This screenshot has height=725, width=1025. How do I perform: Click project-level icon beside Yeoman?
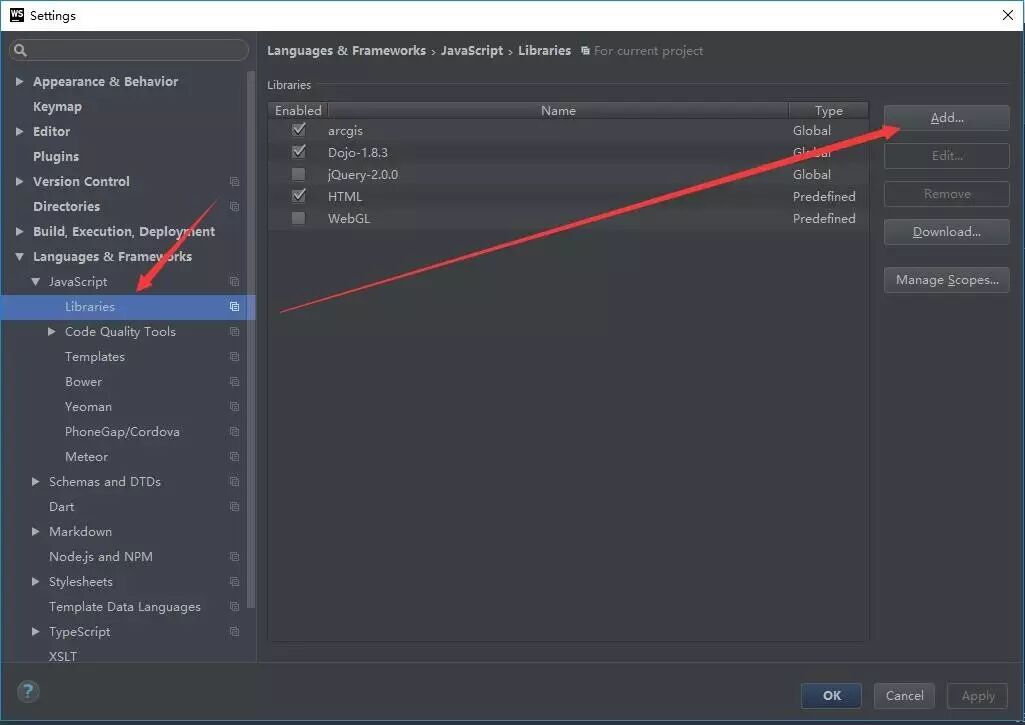point(234,407)
